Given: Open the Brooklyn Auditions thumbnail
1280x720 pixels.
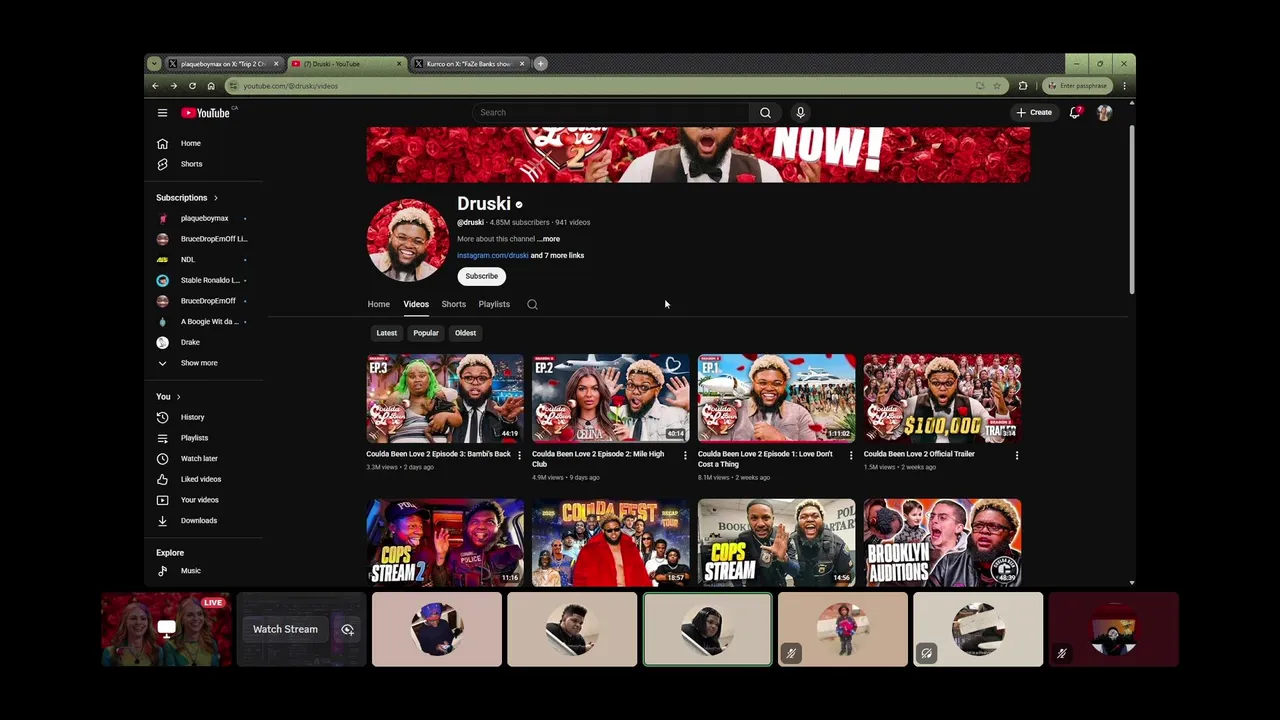Looking at the screenshot, I should pos(943,542).
